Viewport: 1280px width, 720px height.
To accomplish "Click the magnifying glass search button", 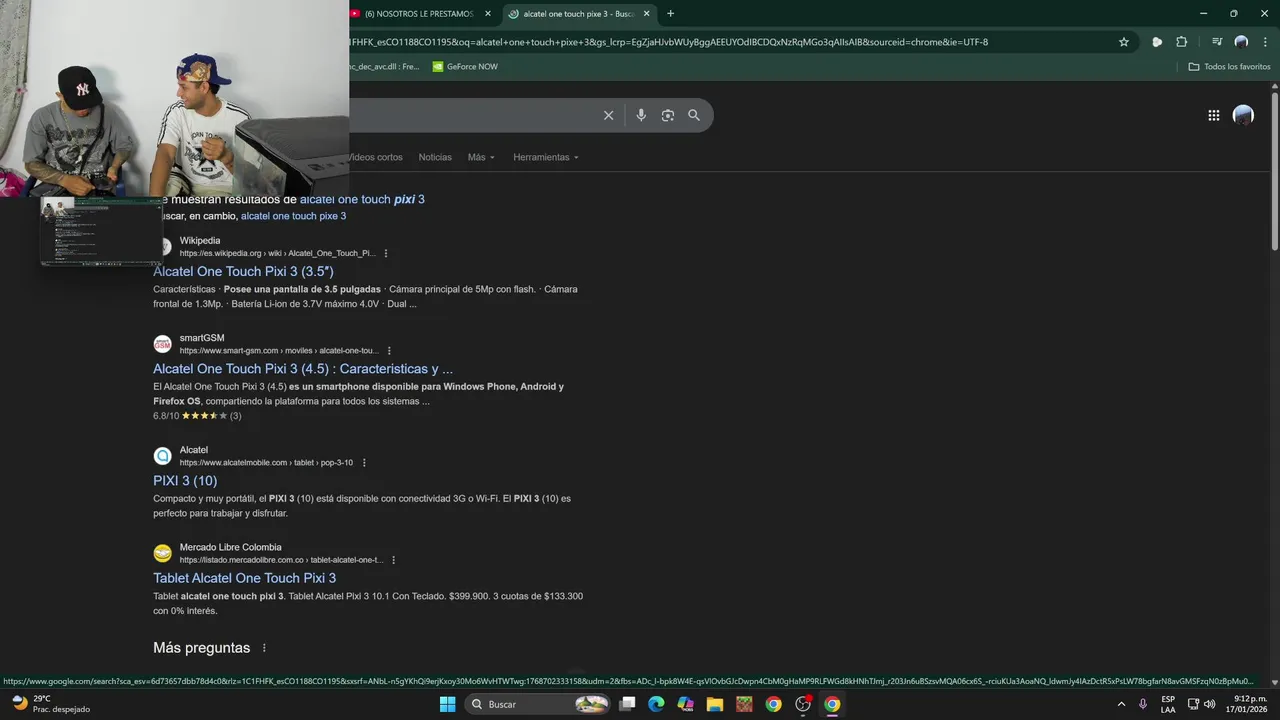I will click(694, 115).
